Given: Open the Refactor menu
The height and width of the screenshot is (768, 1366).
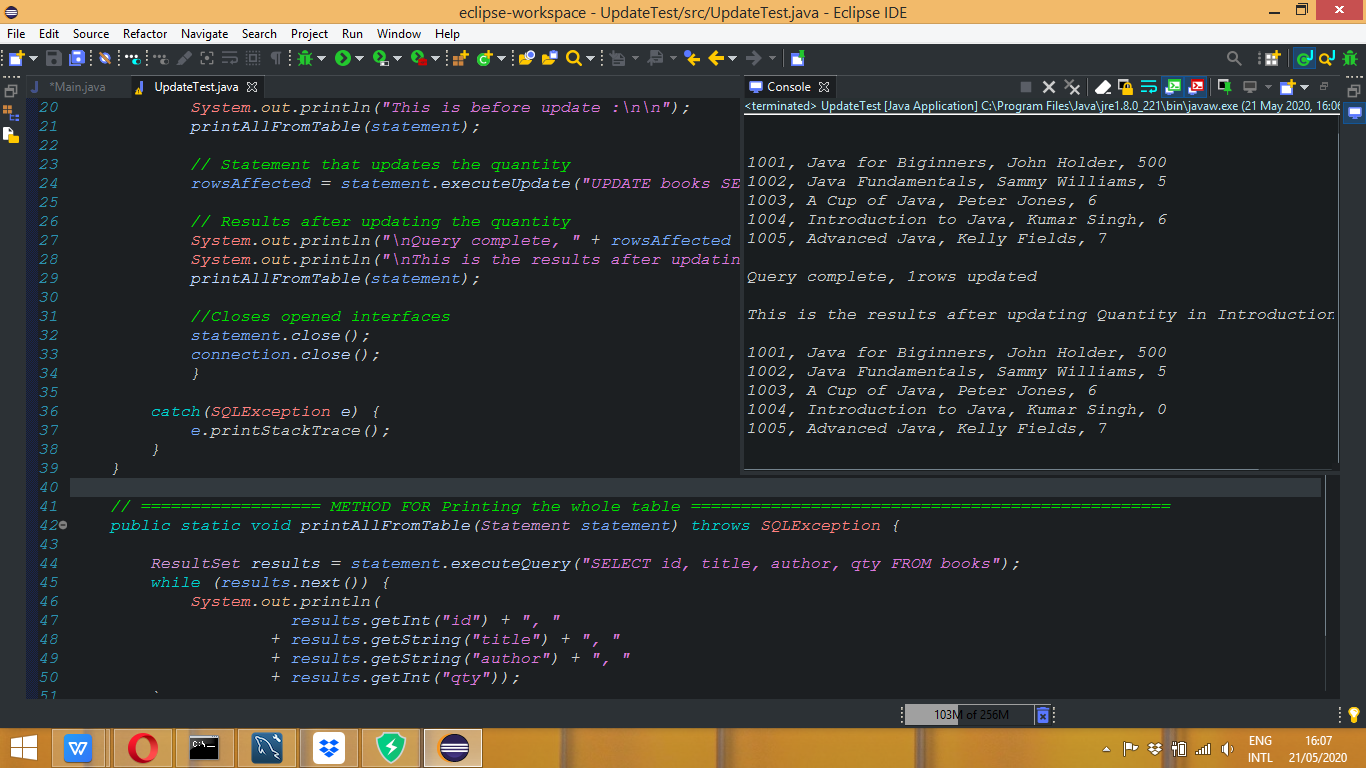Looking at the screenshot, I should [x=145, y=34].
